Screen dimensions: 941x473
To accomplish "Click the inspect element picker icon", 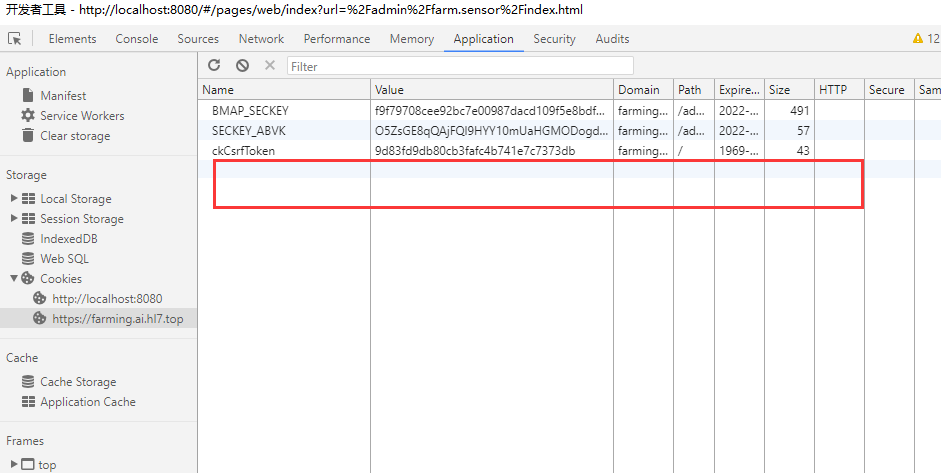I will (15, 39).
